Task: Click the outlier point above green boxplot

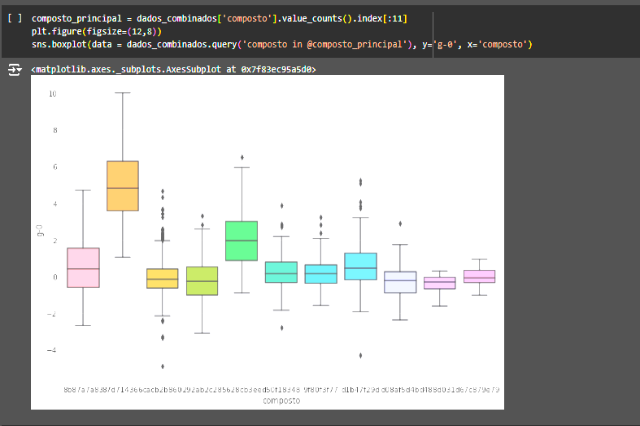Action: click(241, 157)
